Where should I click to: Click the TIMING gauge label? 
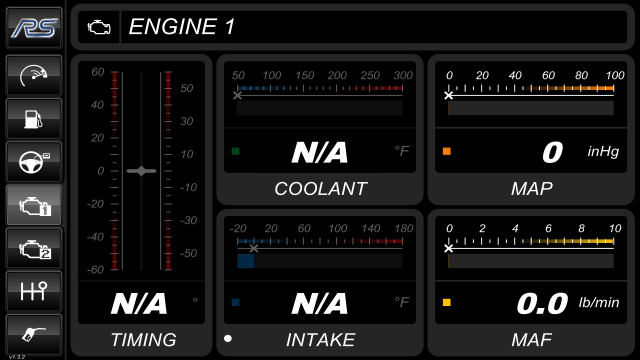tap(143, 340)
